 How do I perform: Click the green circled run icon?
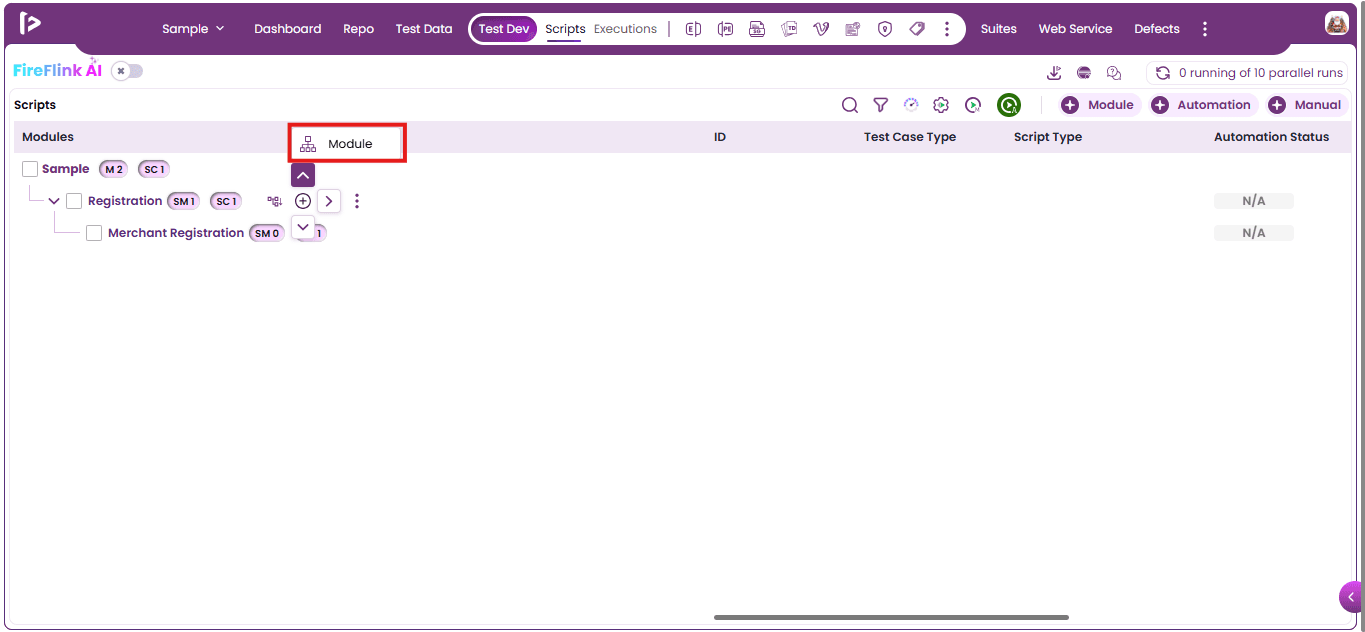(1009, 105)
